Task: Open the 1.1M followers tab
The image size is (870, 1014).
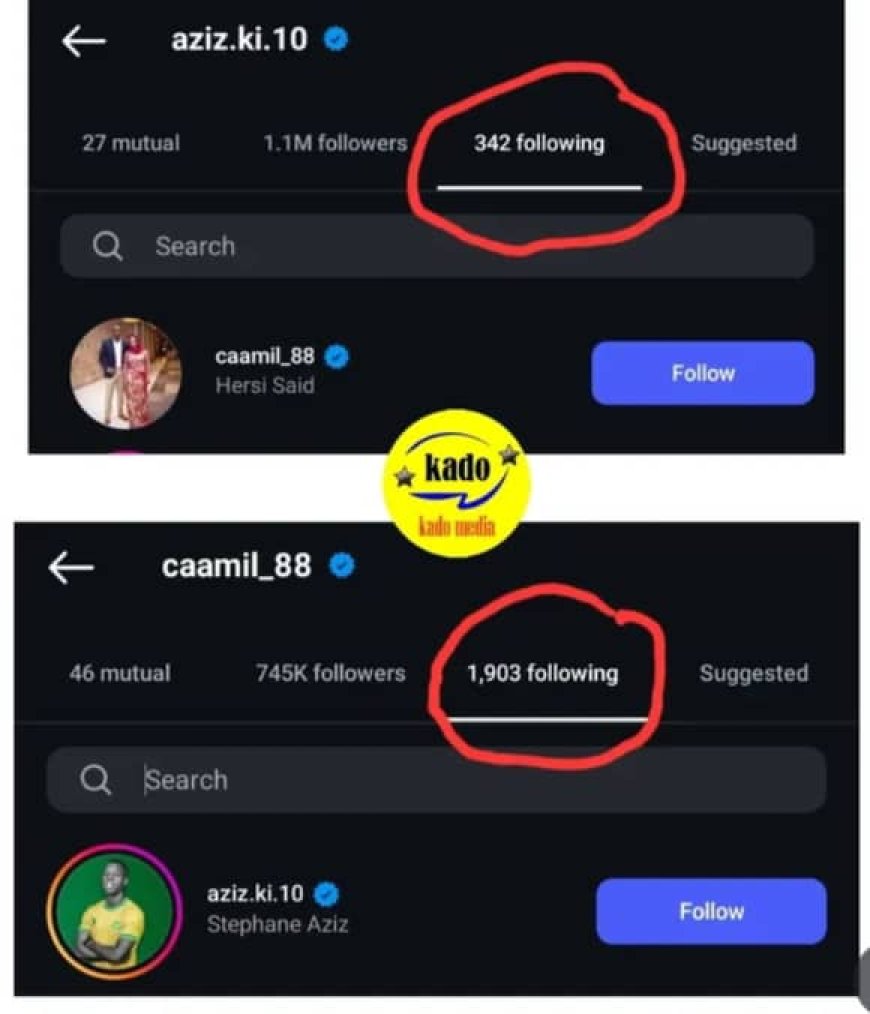Action: pos(335,143)
